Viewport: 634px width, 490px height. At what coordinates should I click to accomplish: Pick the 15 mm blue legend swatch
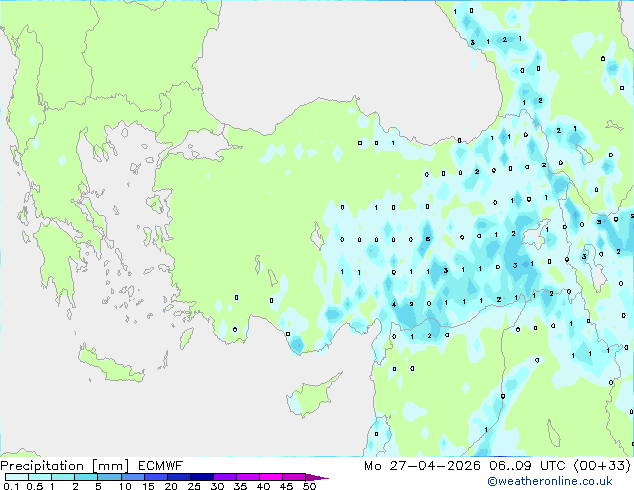tap(155, 477)
